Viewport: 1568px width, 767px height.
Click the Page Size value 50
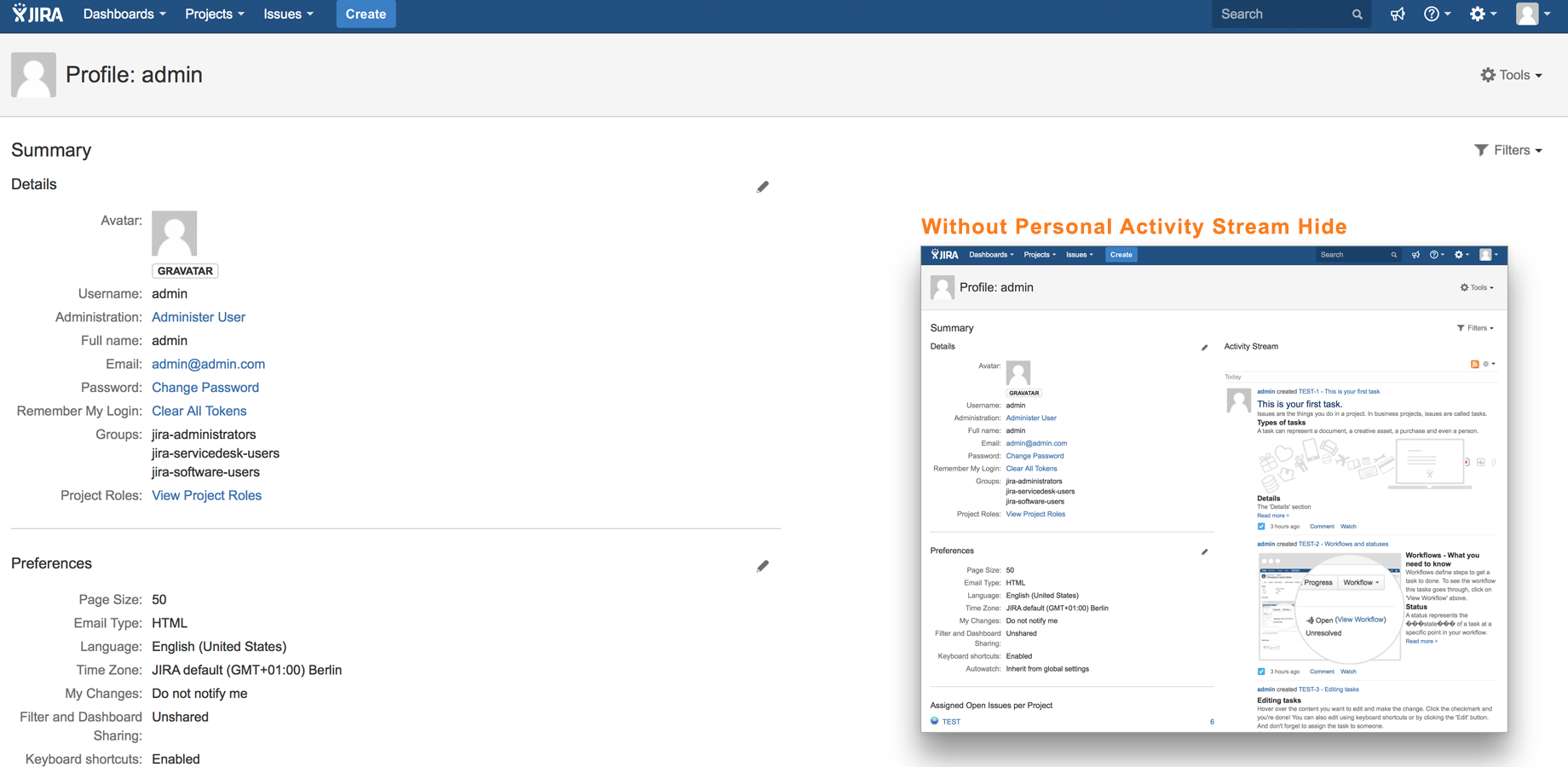click(x=159, y=600)
